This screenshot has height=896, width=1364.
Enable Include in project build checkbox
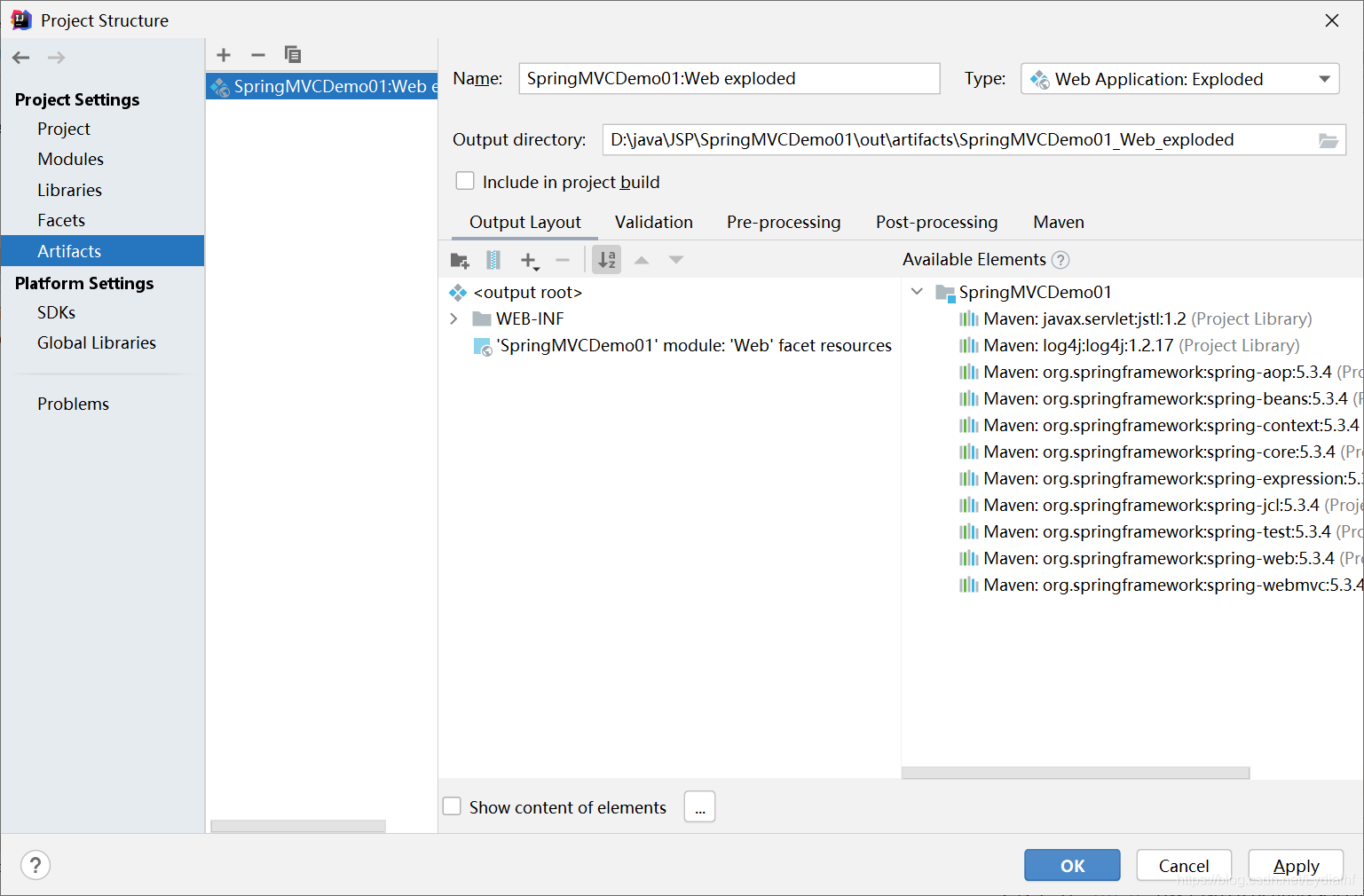click(465, 181)
